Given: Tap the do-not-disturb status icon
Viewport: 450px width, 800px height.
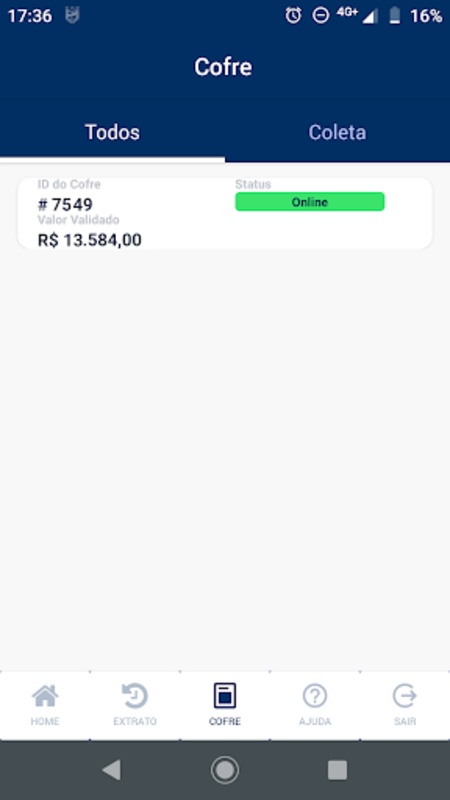Looking at the screenshot, I should click(320, 16).
